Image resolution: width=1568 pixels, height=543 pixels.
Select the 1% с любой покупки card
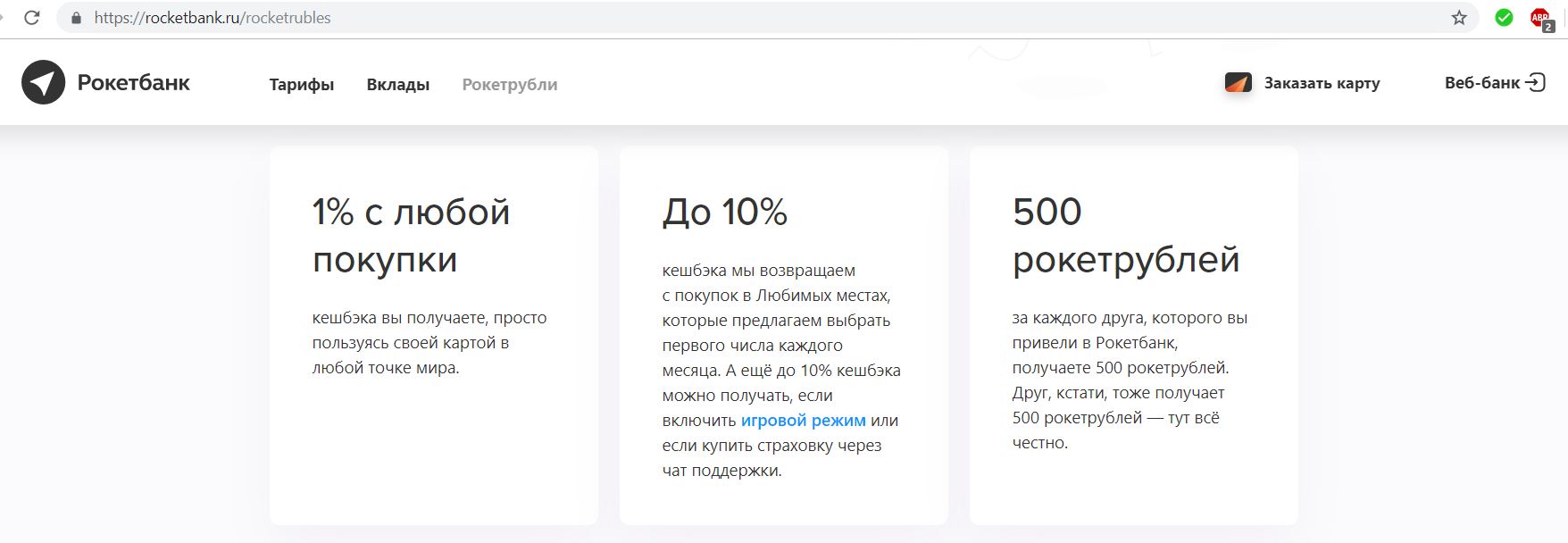pos(434,336)
